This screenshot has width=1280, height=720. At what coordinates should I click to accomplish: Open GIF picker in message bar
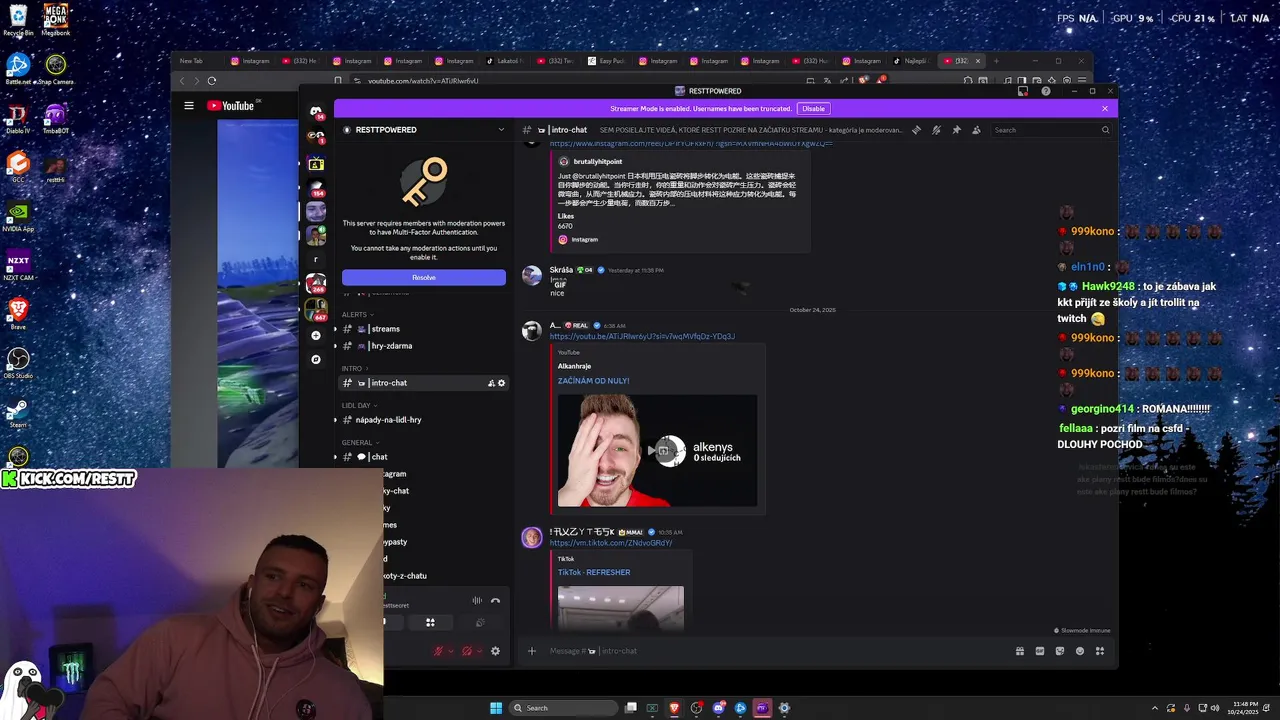[1040, 651]
